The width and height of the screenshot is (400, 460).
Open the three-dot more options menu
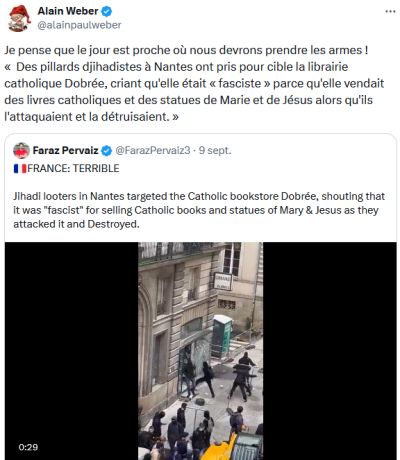coord(390,11)
